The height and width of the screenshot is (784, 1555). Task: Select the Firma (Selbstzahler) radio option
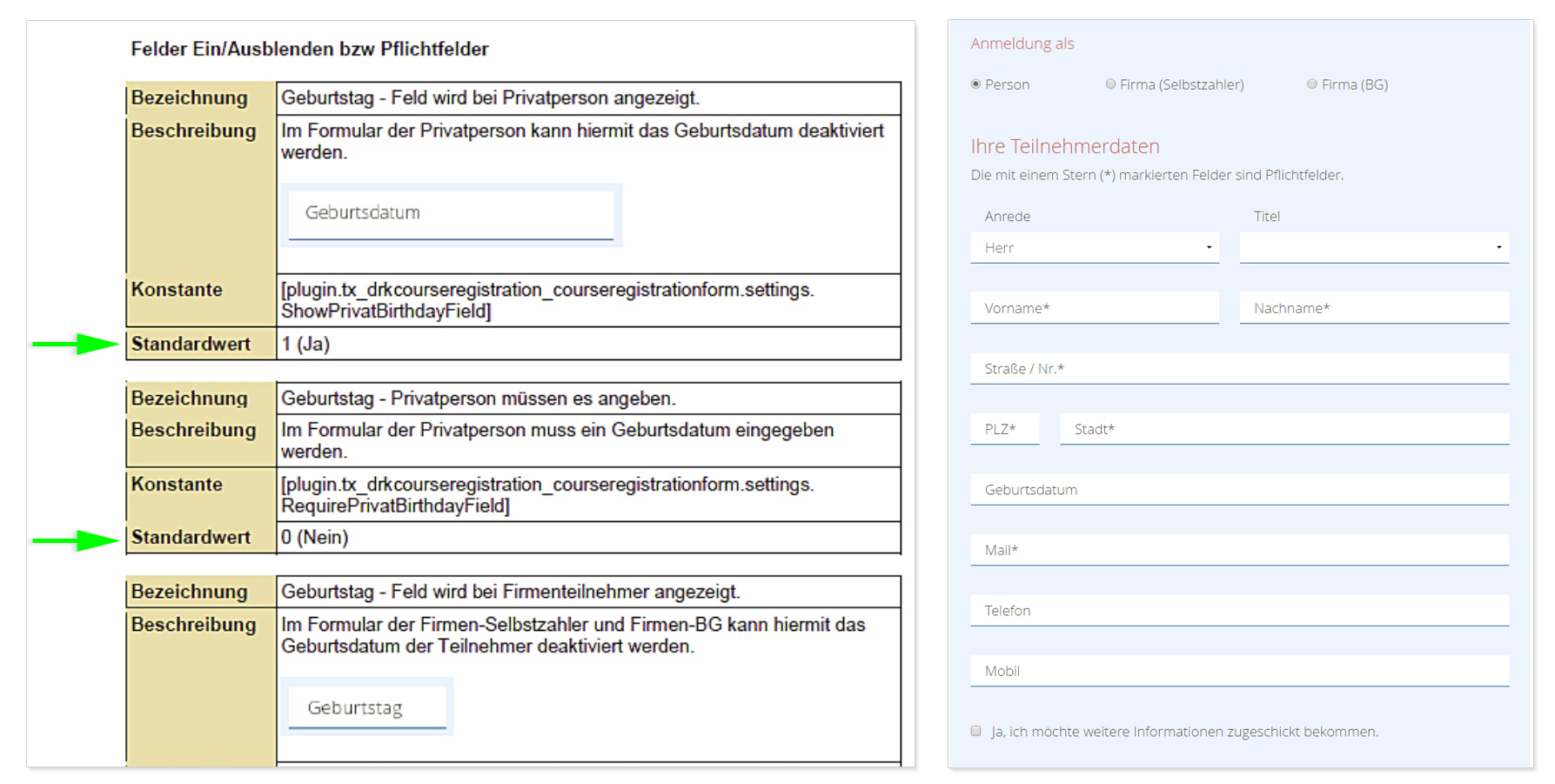point(1110,84)
